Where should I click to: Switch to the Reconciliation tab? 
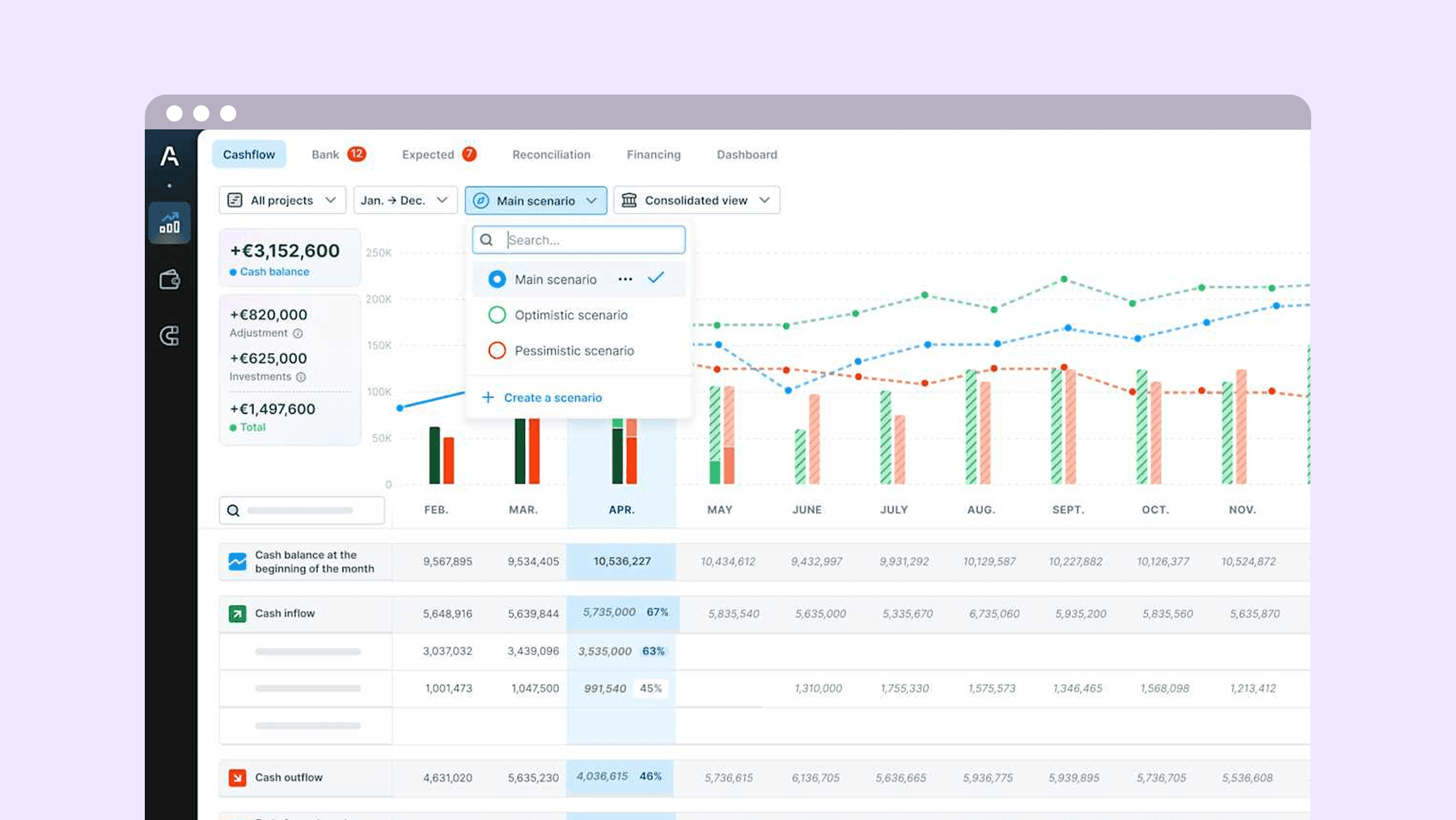click(552, 154)
